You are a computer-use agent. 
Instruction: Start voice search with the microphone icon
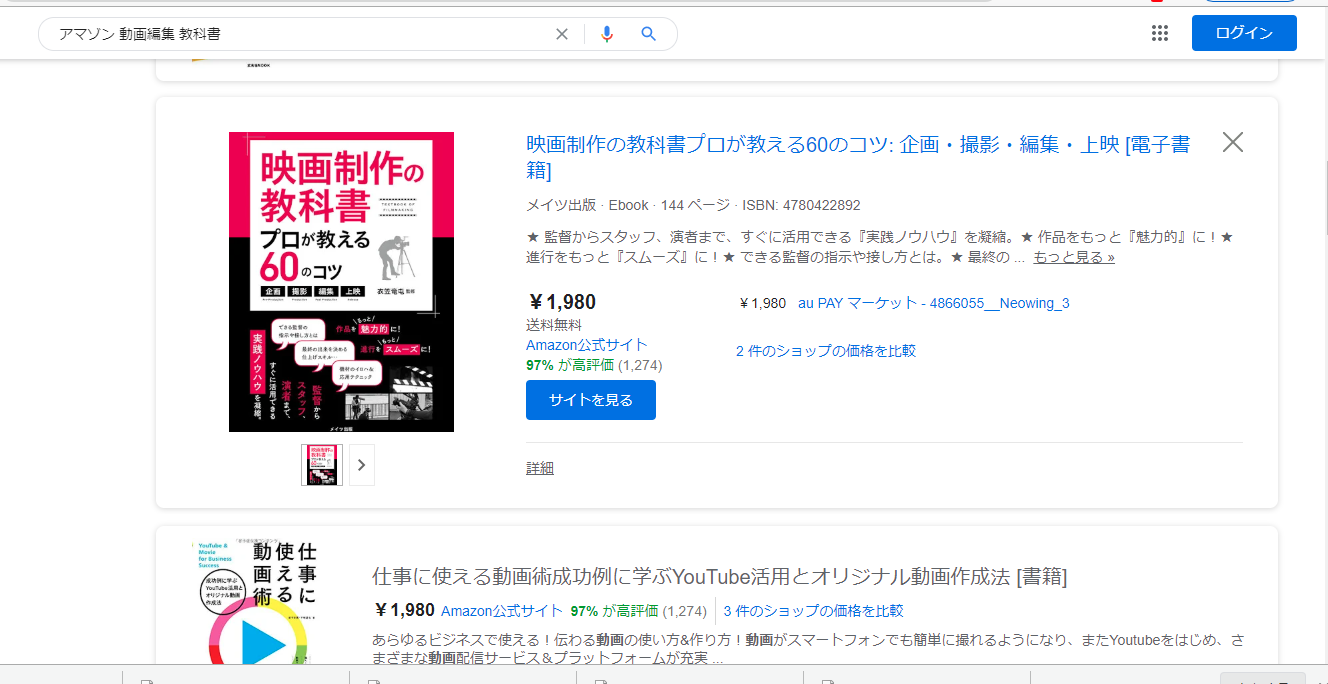[x=607, y=34]
